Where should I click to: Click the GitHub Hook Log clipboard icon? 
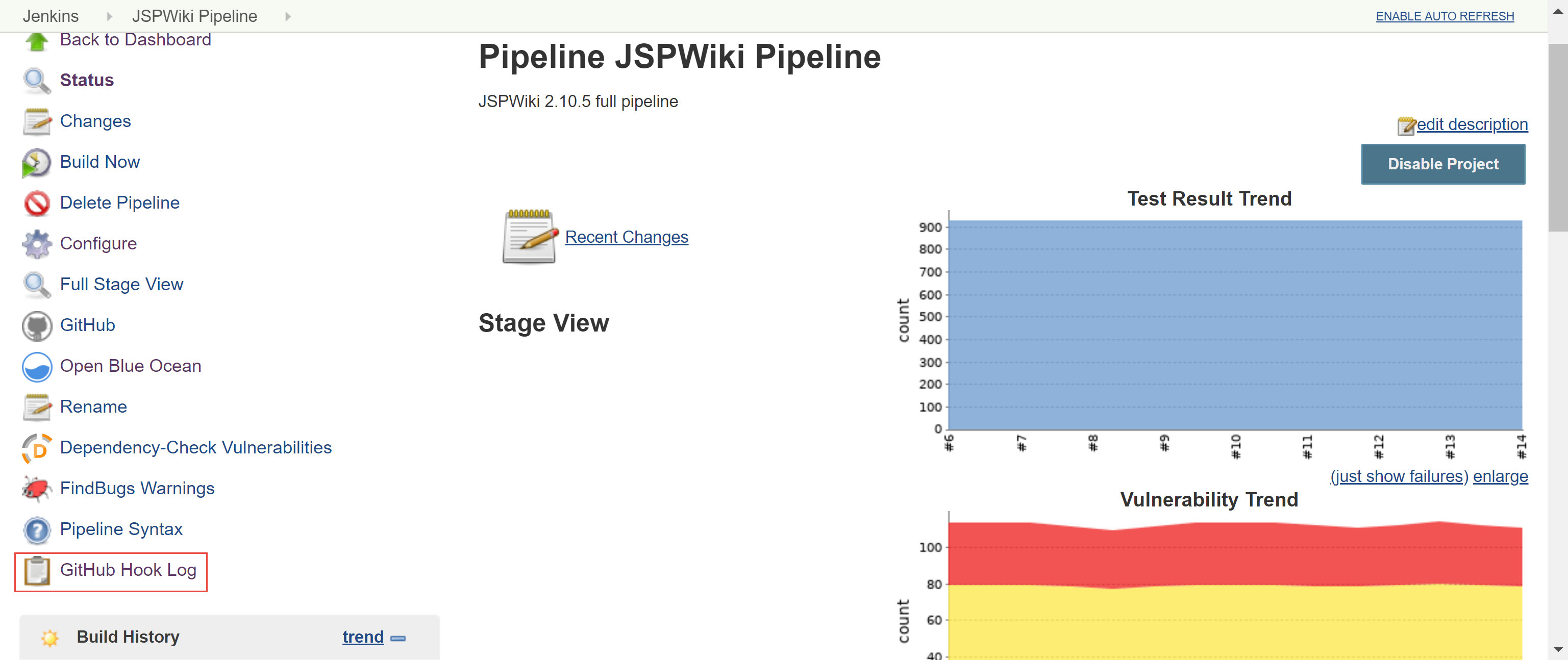click(x=37, y=571)
